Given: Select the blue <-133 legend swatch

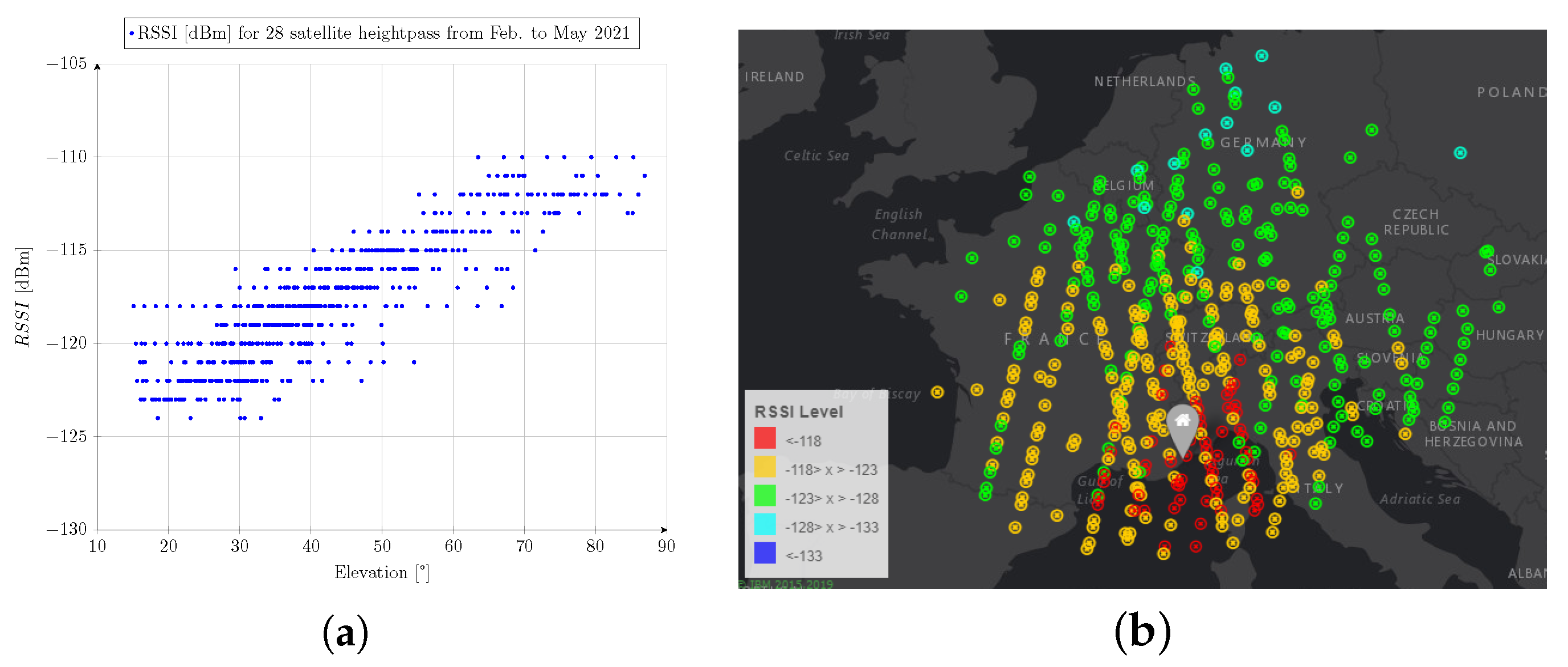Looking at the screenshot, I should pyautogui.click(x=765, y=553).
